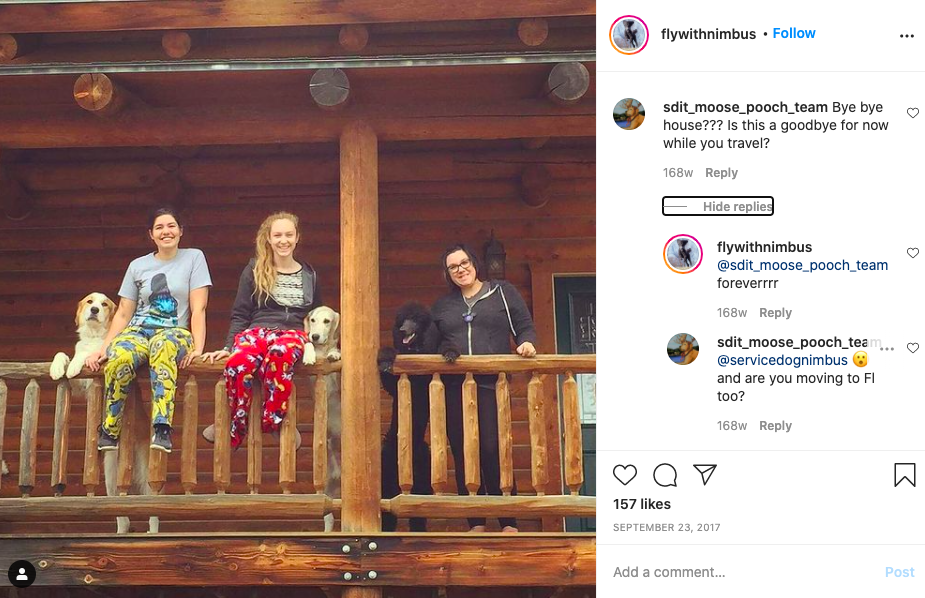Open post options three-dot menu
The image size is (925, 598).
907,36
